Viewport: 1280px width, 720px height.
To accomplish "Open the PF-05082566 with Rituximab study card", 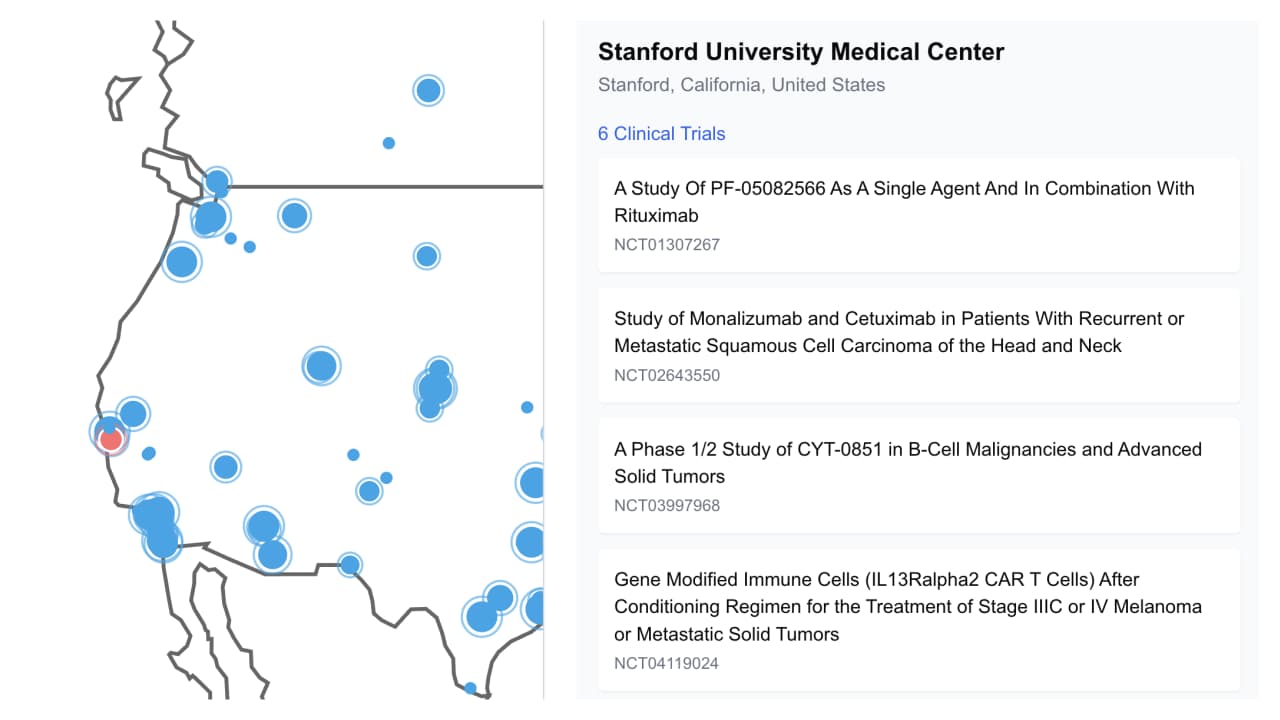I will pos(918,214).
